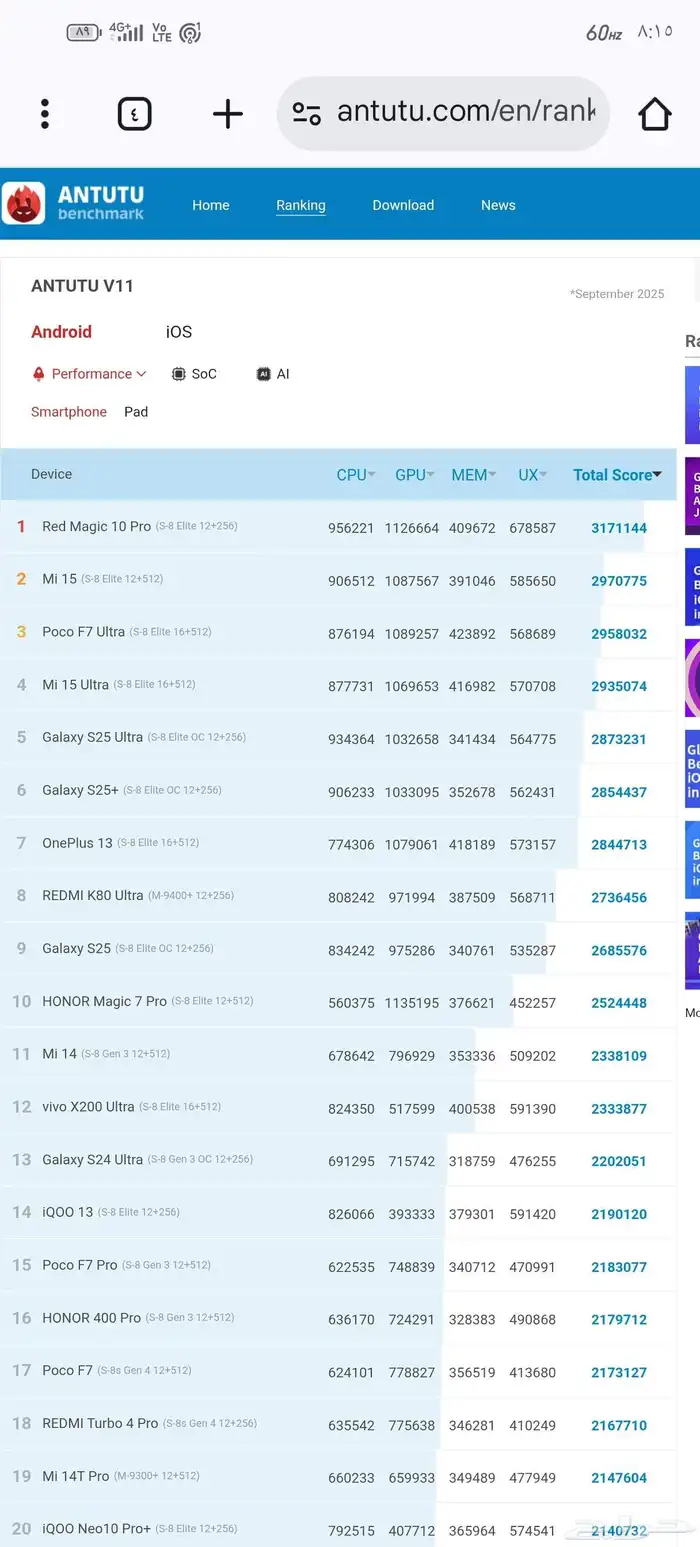This screenshot has height=1547, width=700.
Task: Select the Android platform option
Action: tap(61, 332)
